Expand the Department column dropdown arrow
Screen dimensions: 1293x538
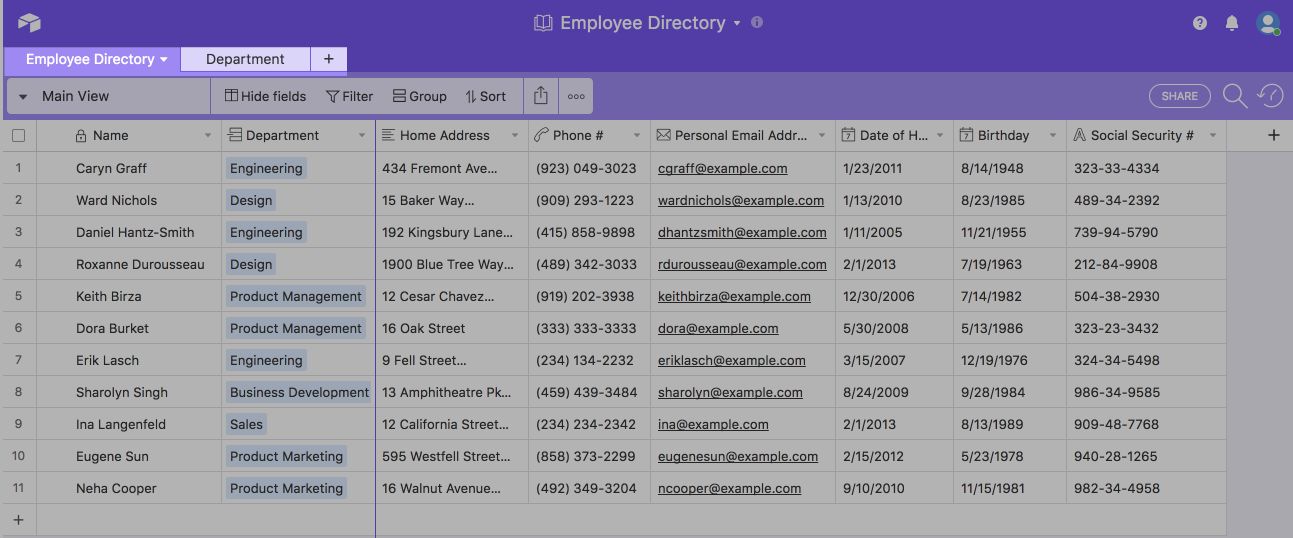click(362, 136)
